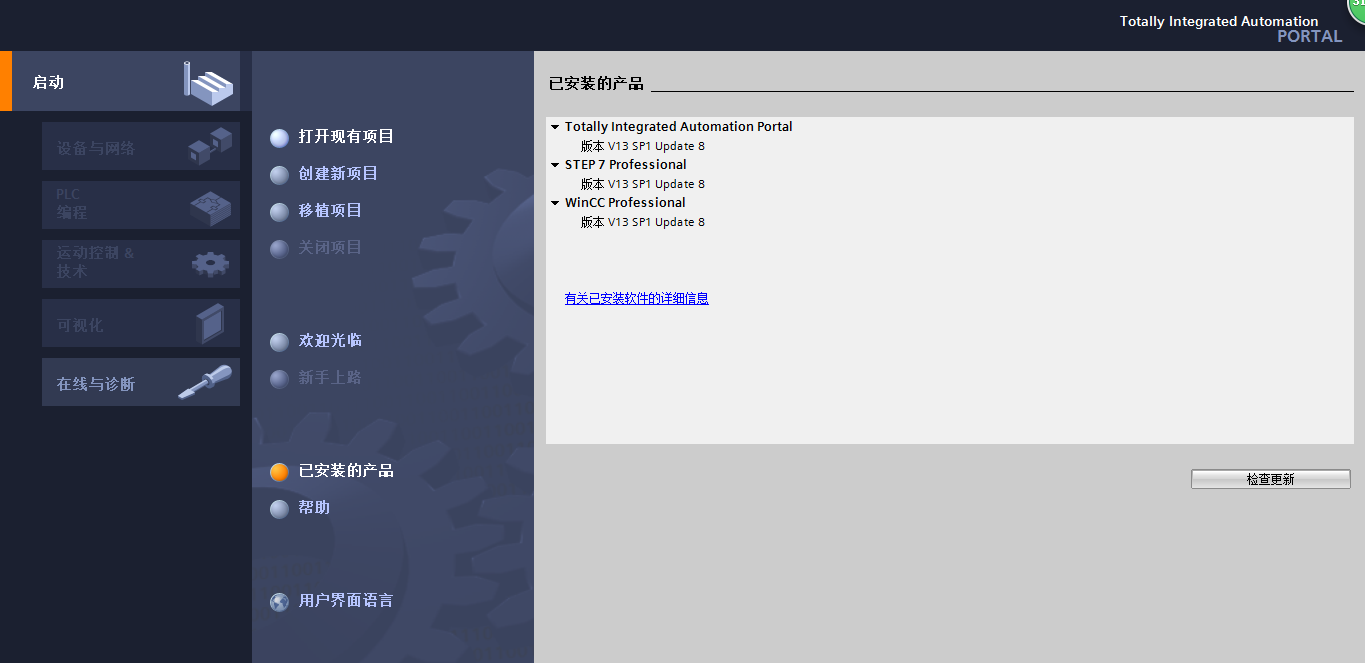
Task: Select the STEP 7 Professional name
Action: 626,165
